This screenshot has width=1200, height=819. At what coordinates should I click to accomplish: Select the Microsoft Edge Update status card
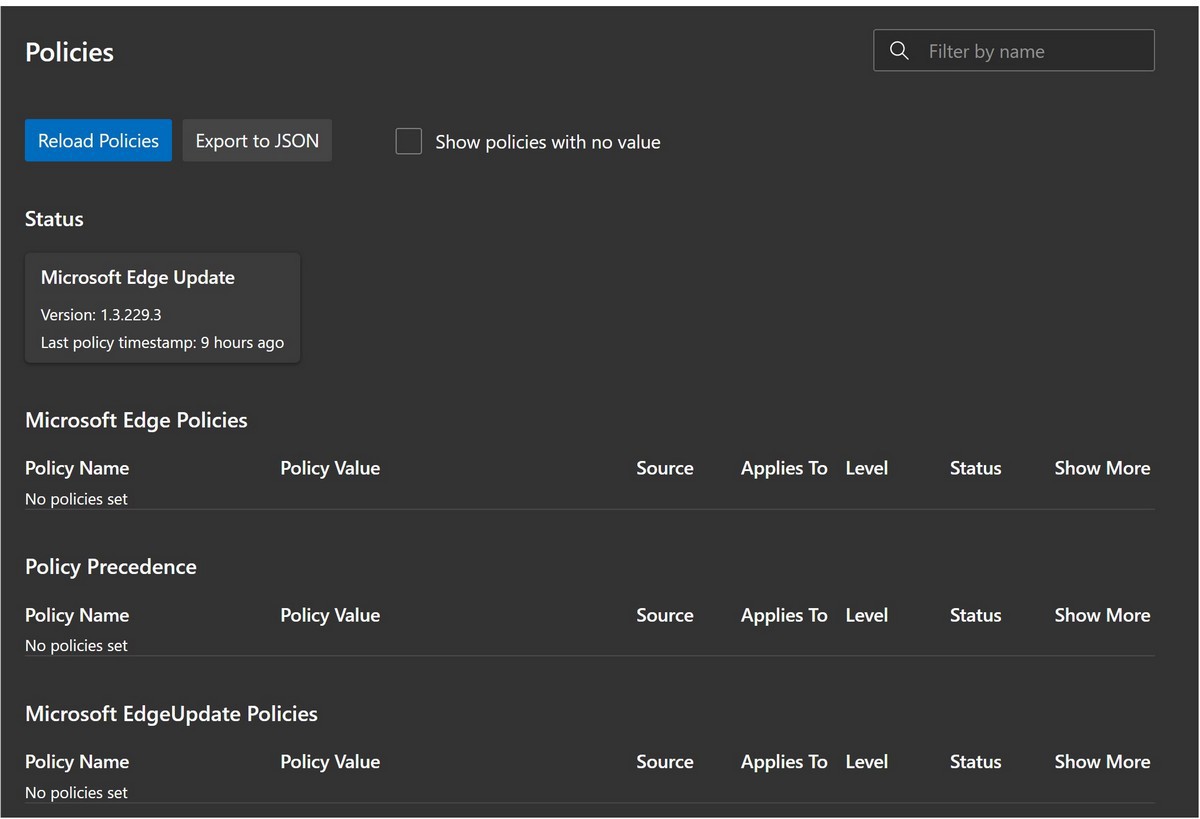pos(162,308)
